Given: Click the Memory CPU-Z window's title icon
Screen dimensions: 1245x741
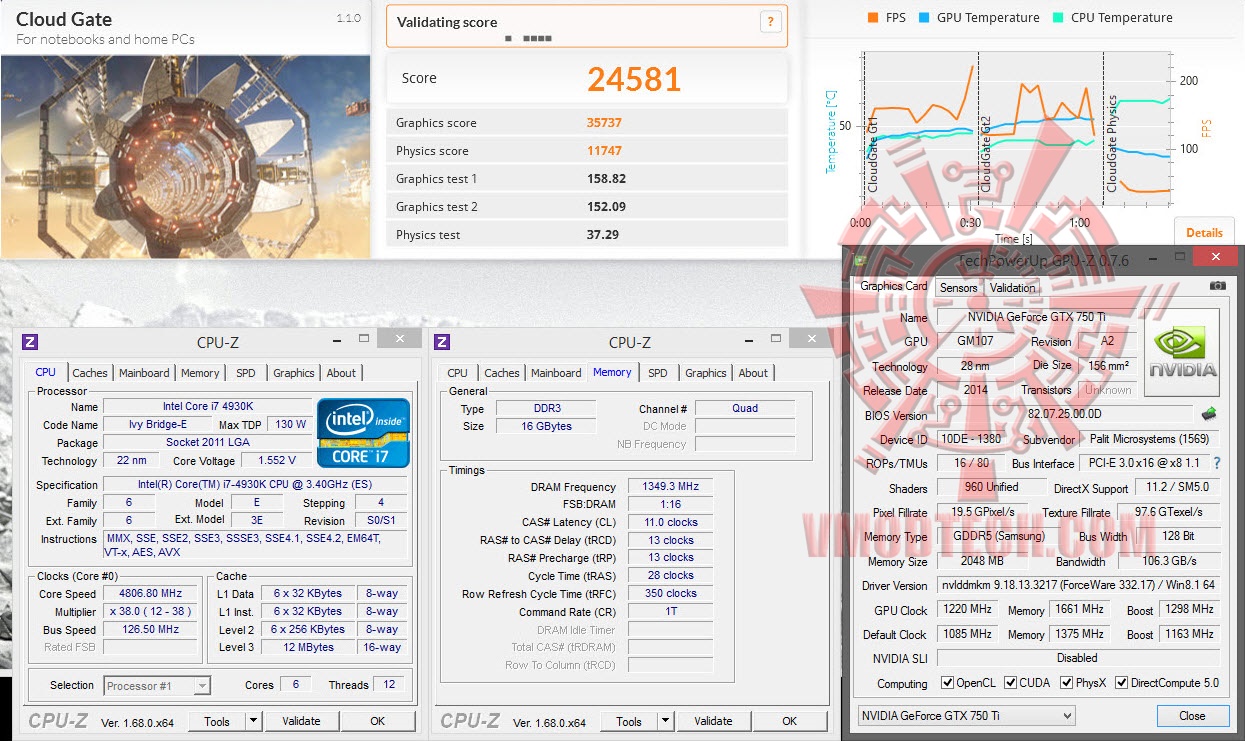Looking at the screenshot, I should (442, 342).
